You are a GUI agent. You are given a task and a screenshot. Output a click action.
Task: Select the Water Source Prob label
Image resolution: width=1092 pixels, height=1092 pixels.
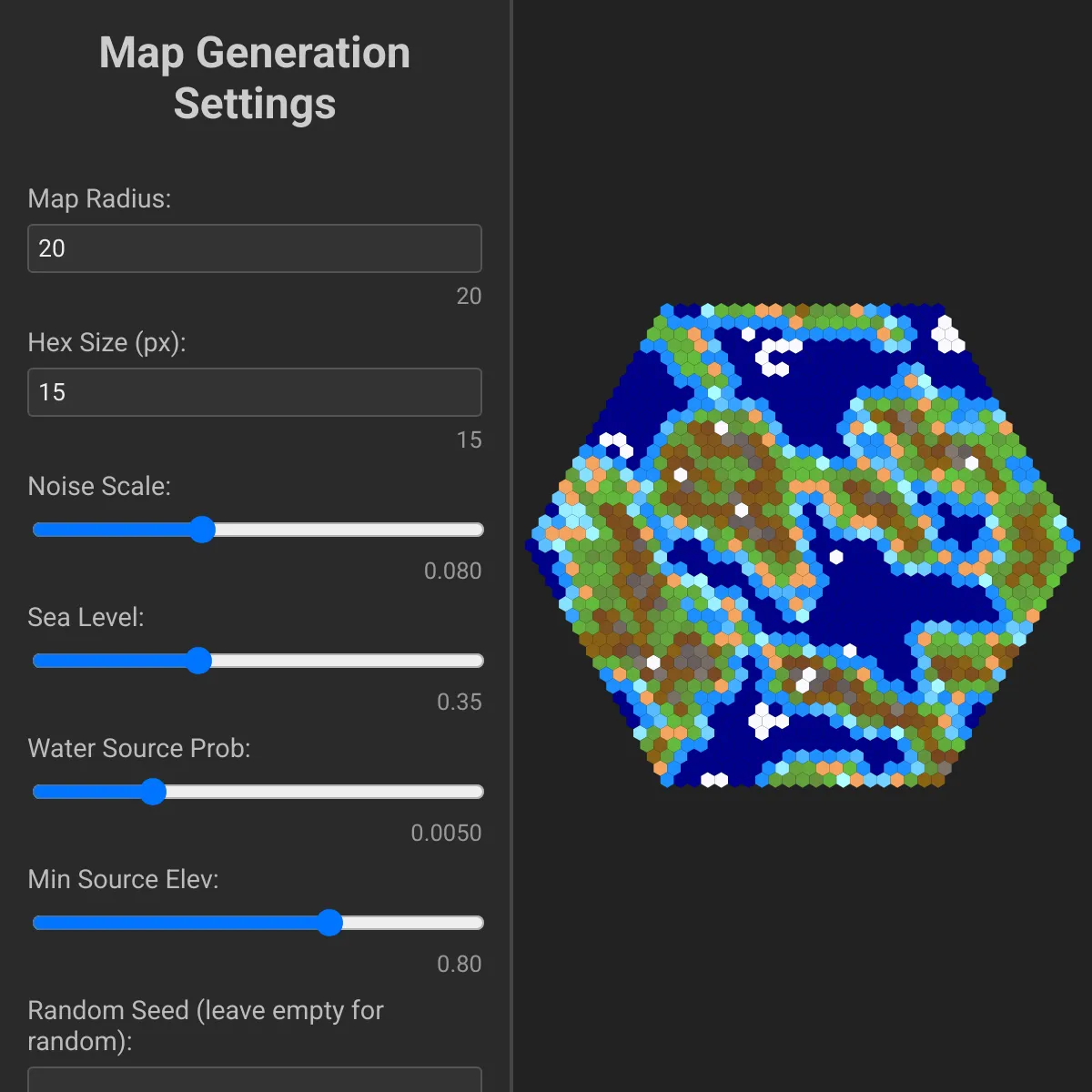[x=138, y=748]
